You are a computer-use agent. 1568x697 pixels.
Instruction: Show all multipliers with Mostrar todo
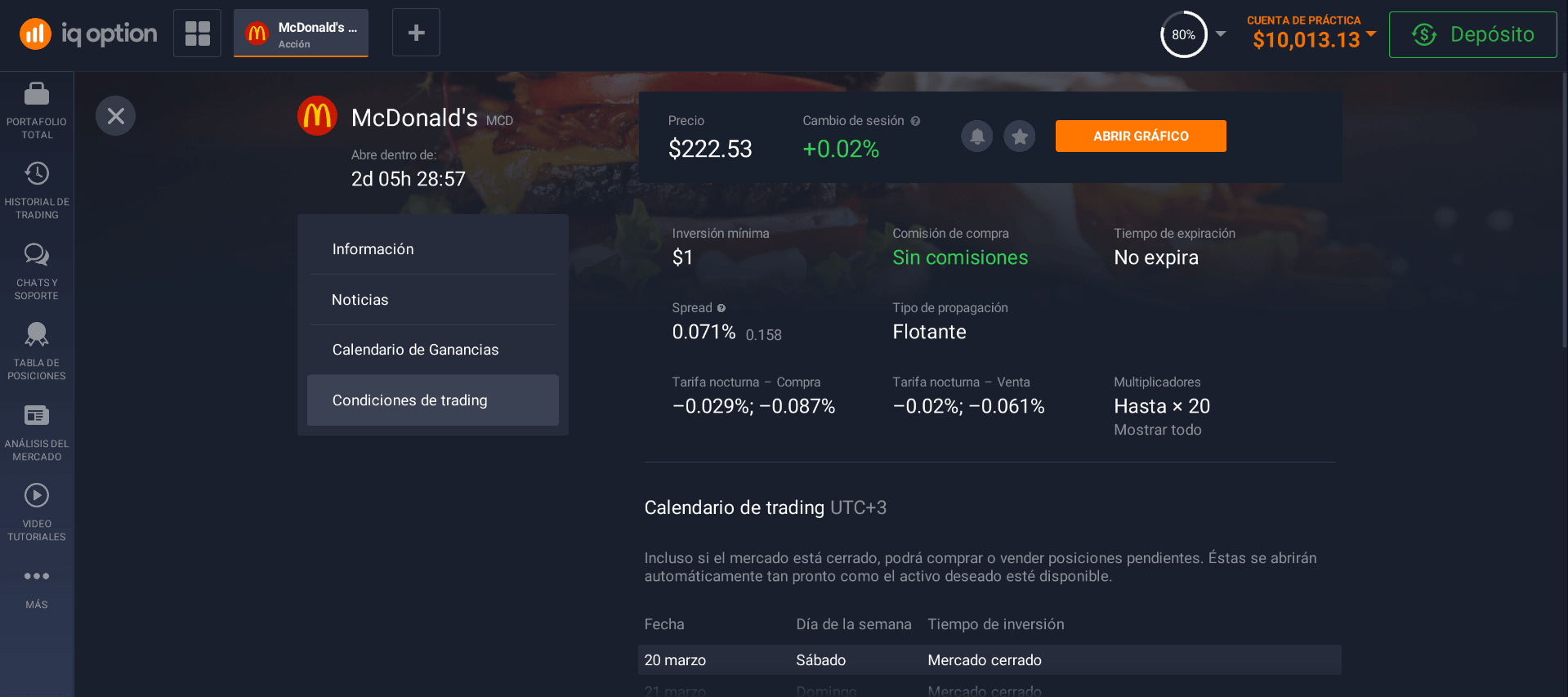point(1157,430)
